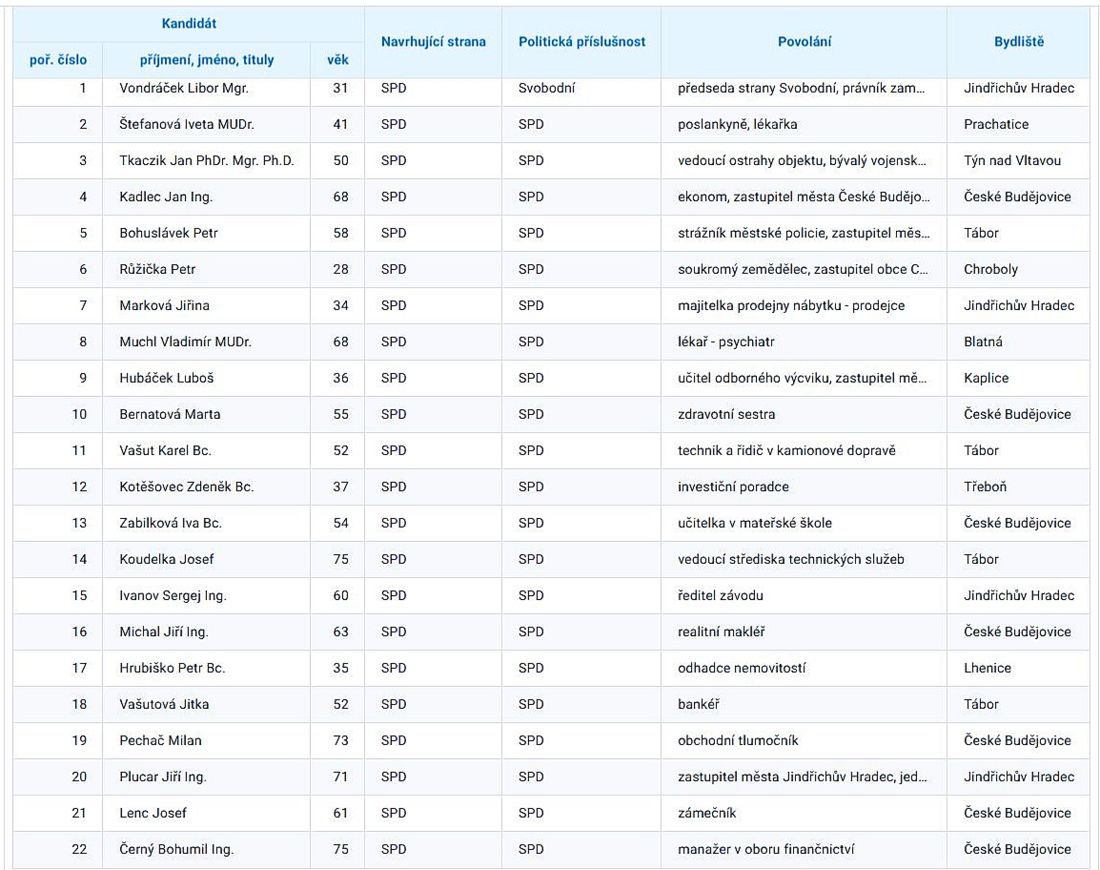Click the 'bankéř' occupation cell
1100x870 pixels.
tap(699, 704)
